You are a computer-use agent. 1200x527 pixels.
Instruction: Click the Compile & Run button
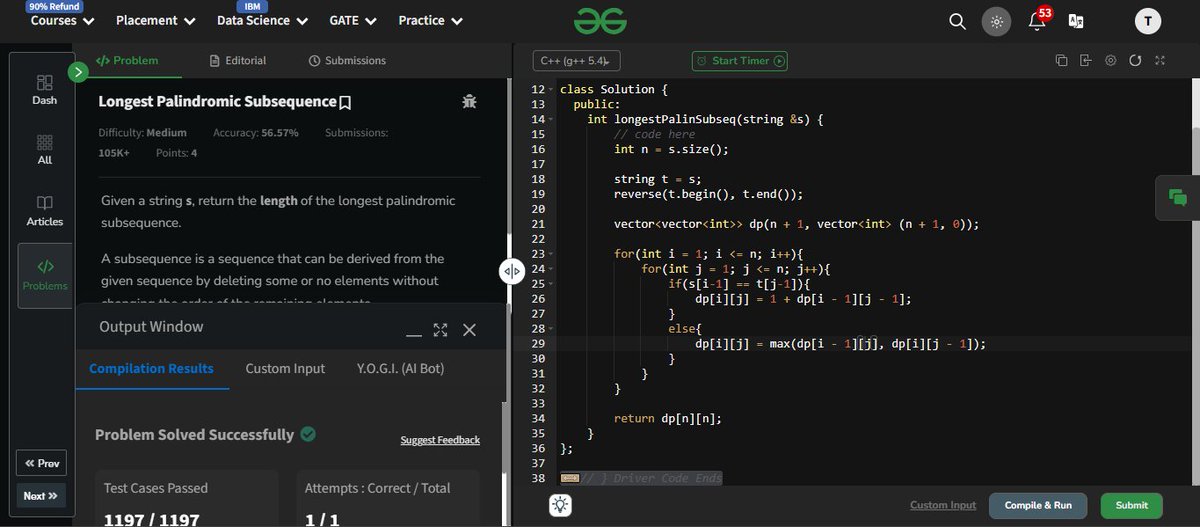(1037, 505)
